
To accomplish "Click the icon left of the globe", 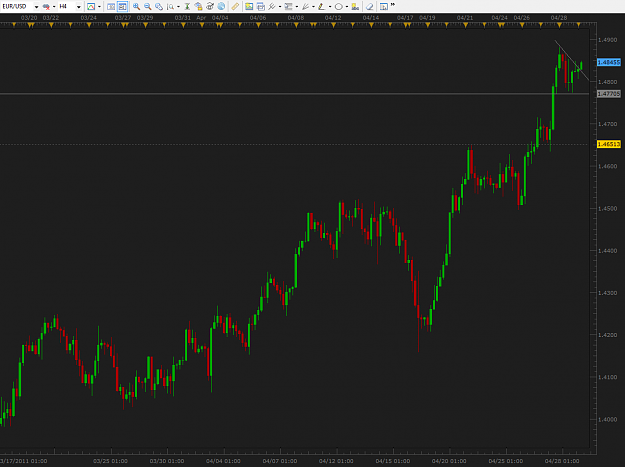I will click(x=210, y=6).
